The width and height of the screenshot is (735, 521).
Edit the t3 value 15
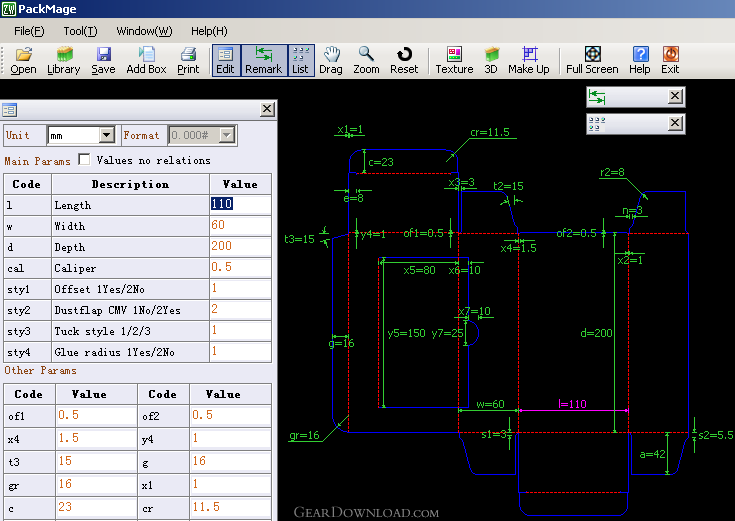tap(96, 462)
